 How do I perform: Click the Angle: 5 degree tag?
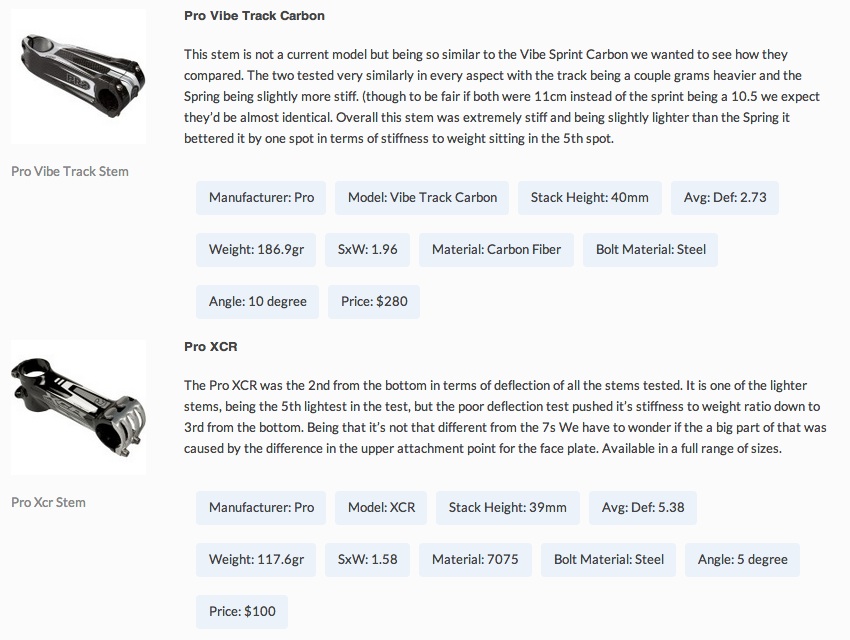coord(742,559)
